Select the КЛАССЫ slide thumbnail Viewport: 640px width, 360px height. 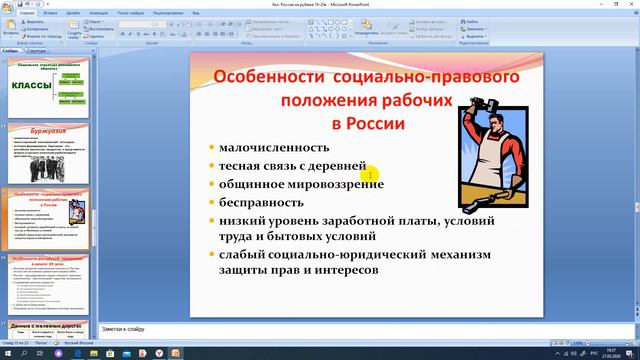tap(48, 87)
